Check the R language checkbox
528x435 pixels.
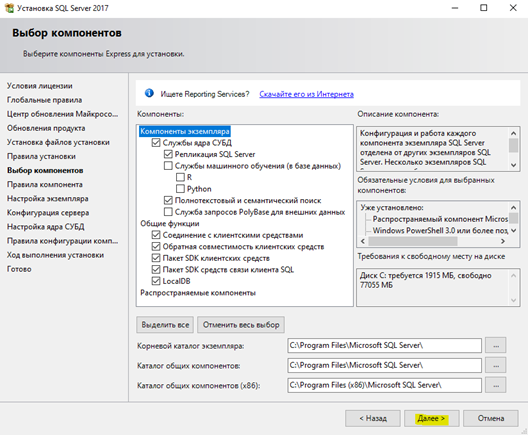click(x=180, y=177)
